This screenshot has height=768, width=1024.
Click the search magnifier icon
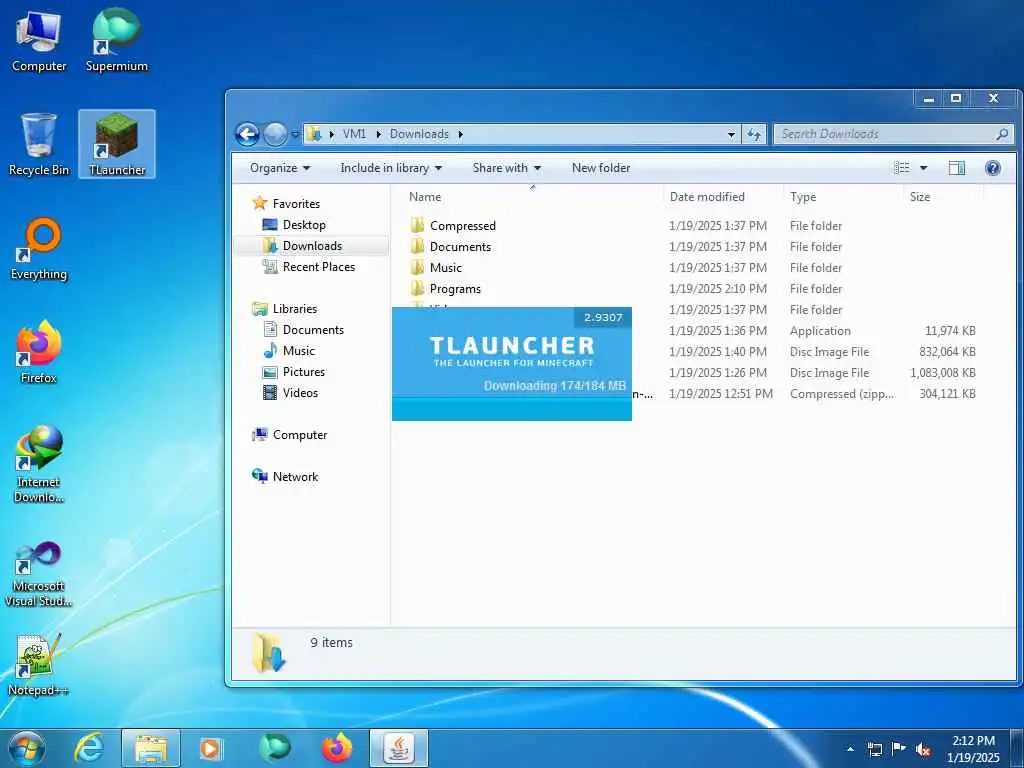[x=1002, y=134]
